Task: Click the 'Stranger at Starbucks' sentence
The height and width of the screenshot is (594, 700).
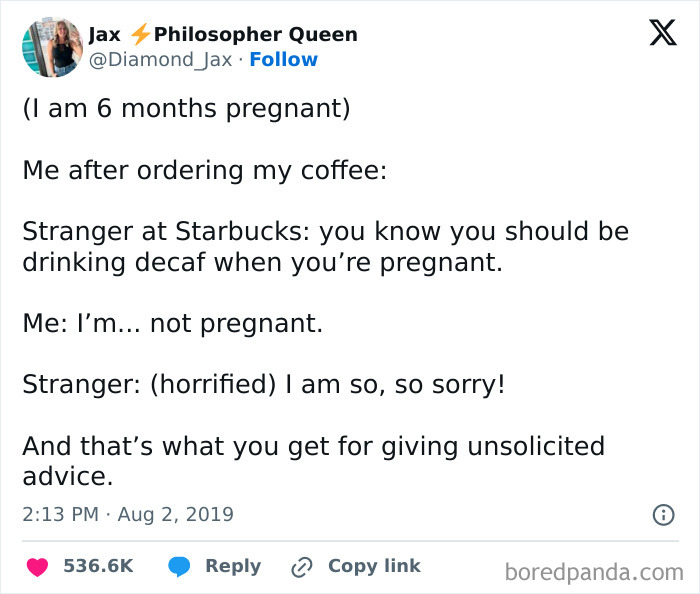Action: point(325,247)
